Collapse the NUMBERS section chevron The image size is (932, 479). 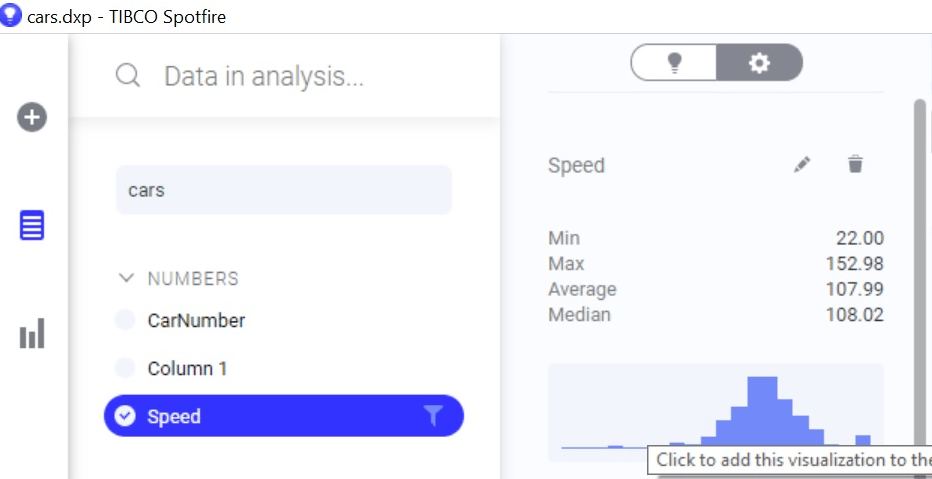click(126, 278)
